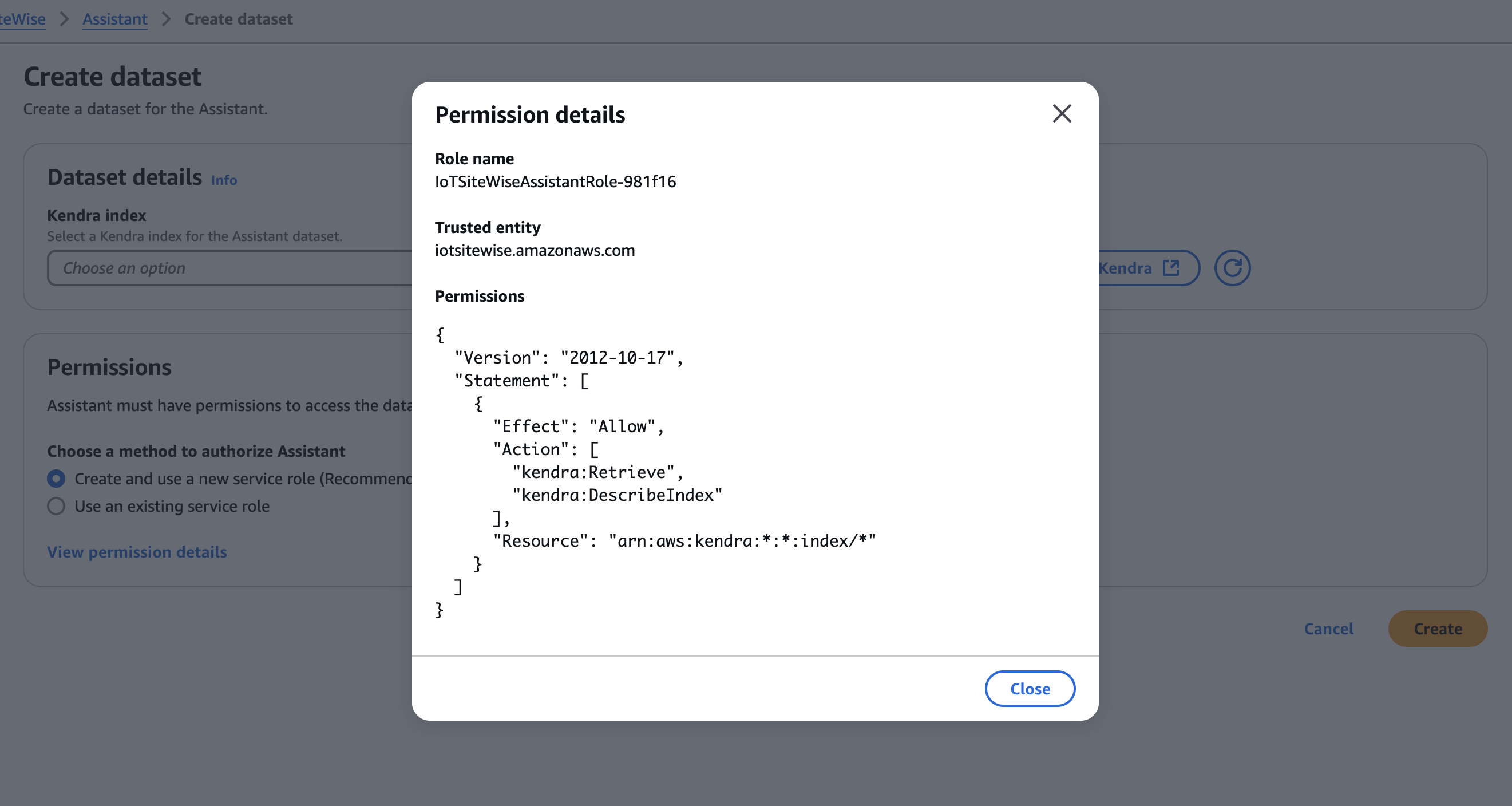
Task: Select Use an existing service role
Action: pos(56,506)
